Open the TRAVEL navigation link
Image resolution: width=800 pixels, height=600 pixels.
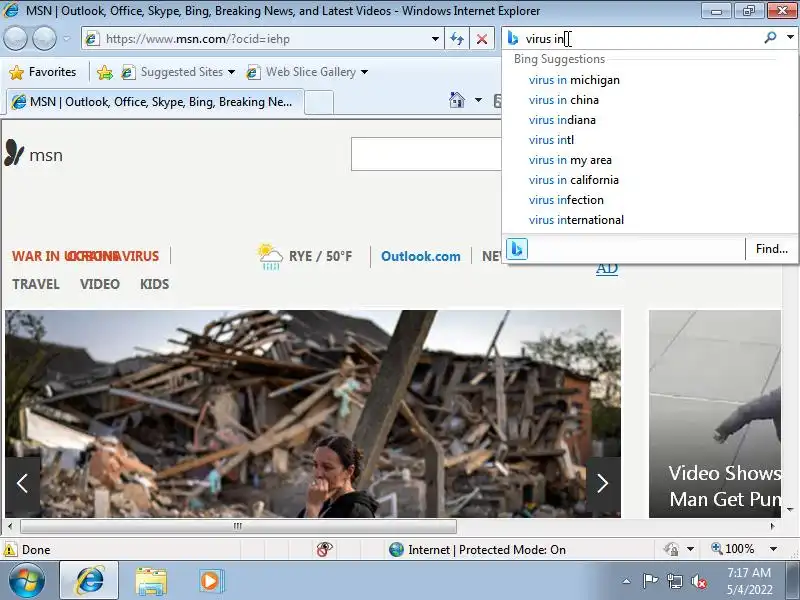click(36, 284)
